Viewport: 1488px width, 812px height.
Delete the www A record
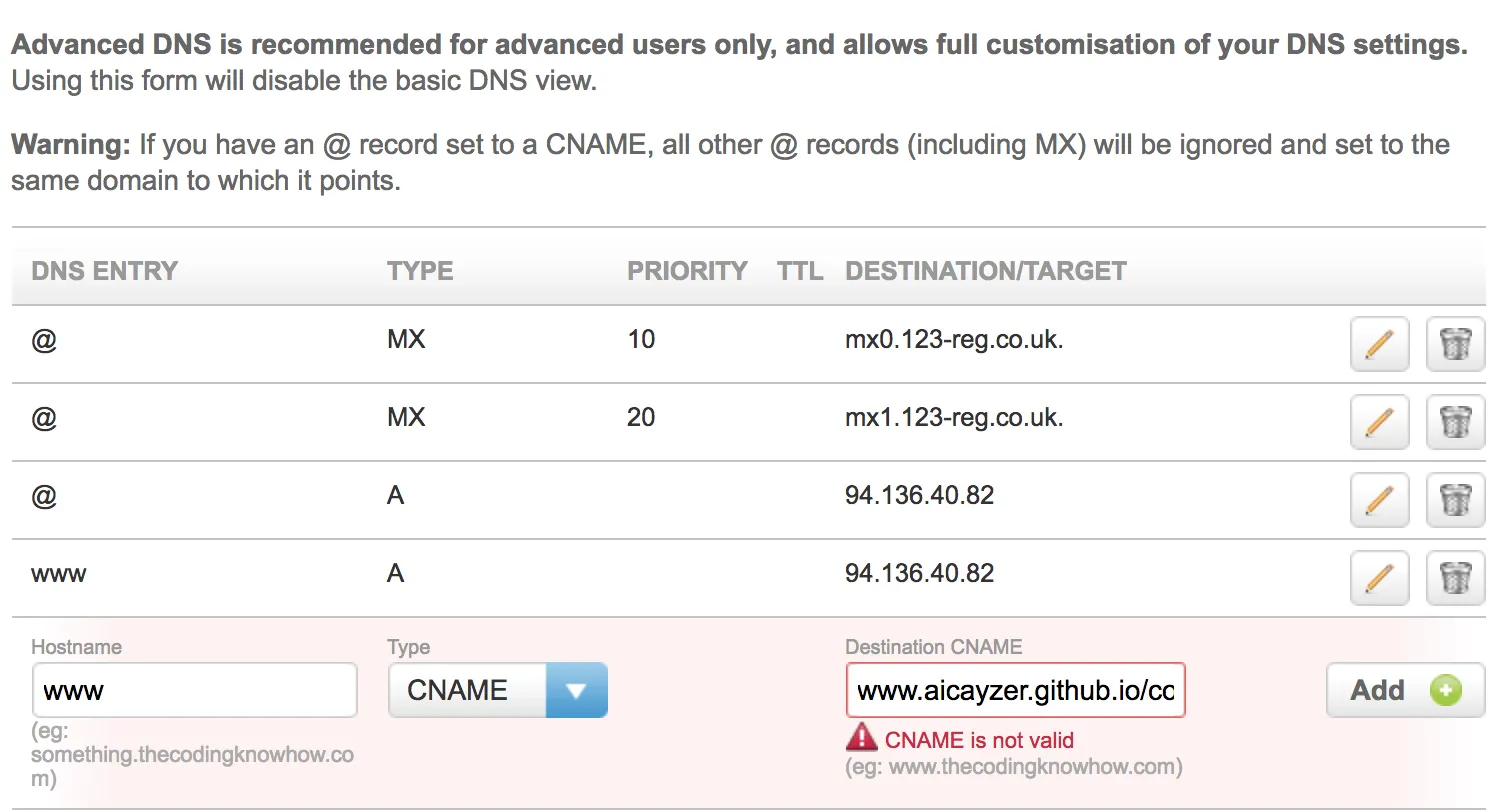(1455, 577)
